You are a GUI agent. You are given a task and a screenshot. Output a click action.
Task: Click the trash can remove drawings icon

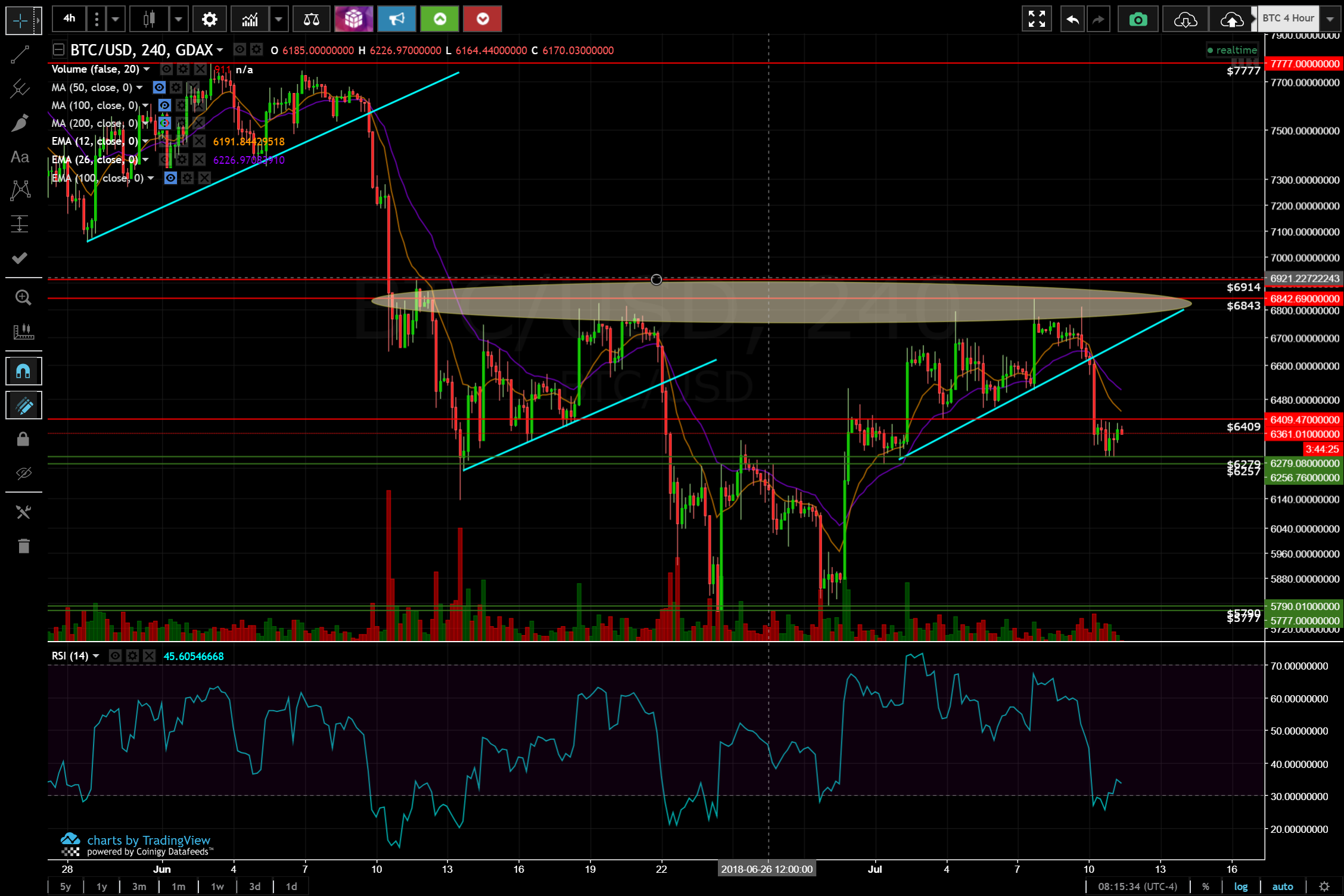pyautogui.click(x=23, y=546)
